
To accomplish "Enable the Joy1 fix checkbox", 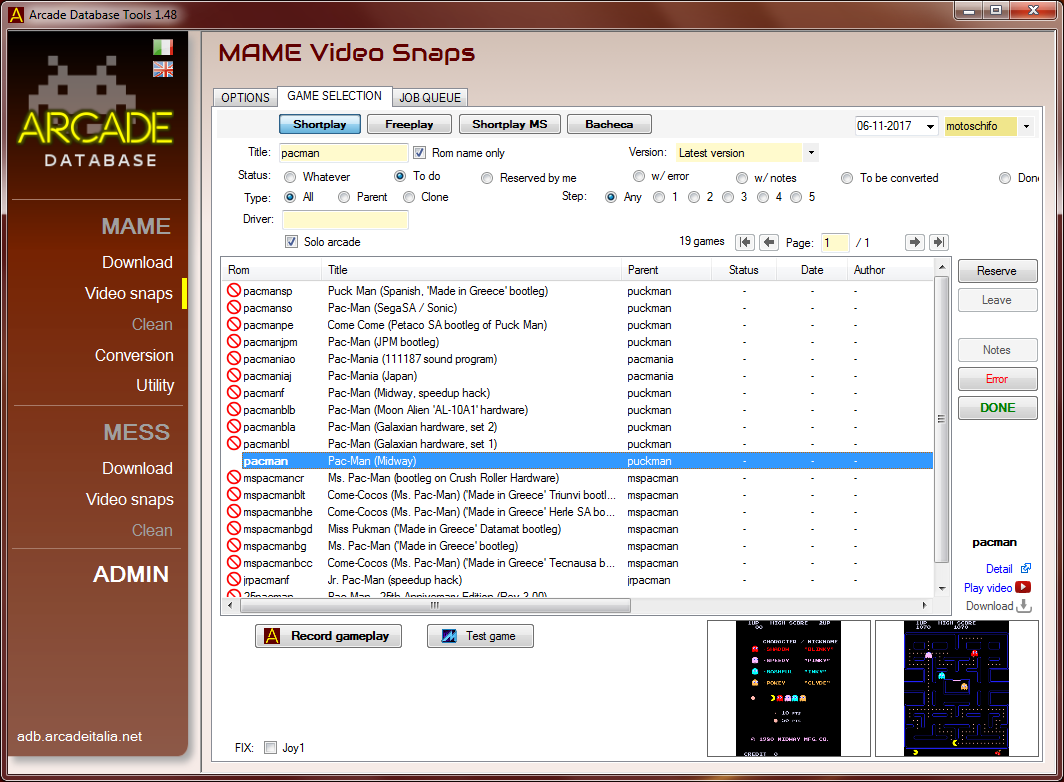I will (270, 747).
